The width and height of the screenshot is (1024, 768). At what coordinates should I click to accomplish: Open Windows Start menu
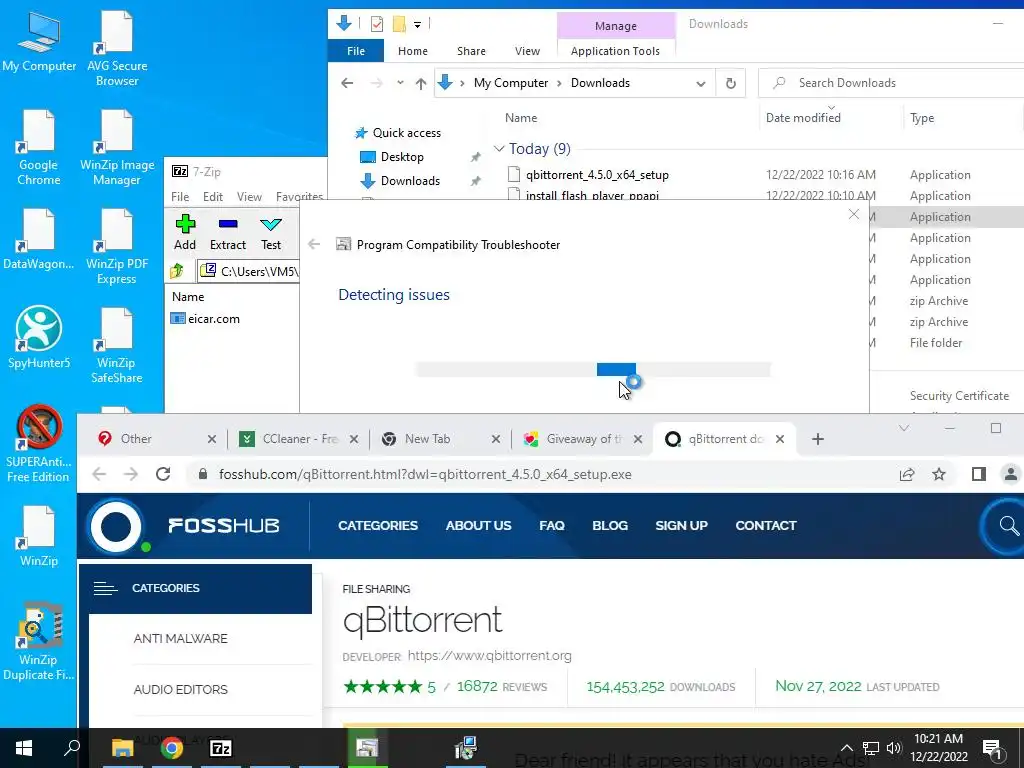(24, 748)
